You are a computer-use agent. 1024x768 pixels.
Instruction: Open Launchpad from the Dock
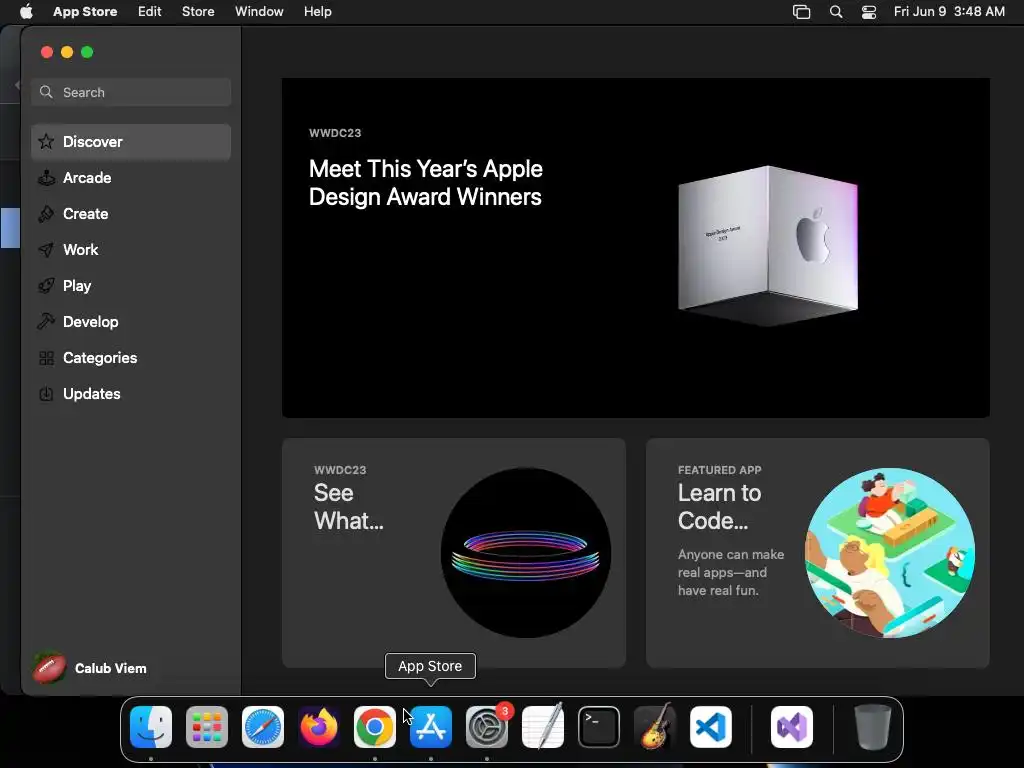(x=207, y=727)
